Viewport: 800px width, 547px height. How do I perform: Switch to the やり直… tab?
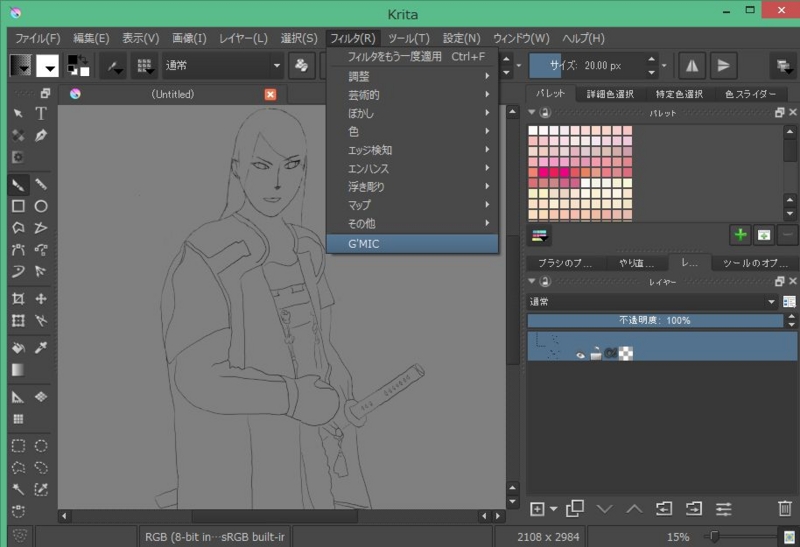(637, 263)
